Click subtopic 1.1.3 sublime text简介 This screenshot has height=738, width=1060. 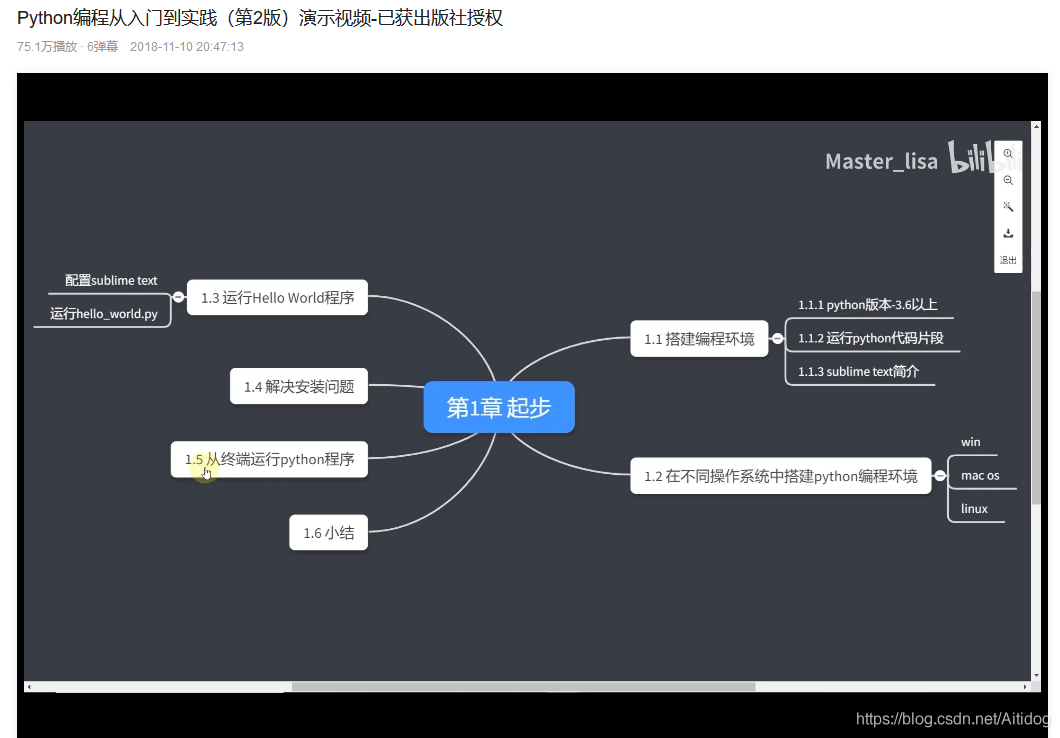(859, 372)
